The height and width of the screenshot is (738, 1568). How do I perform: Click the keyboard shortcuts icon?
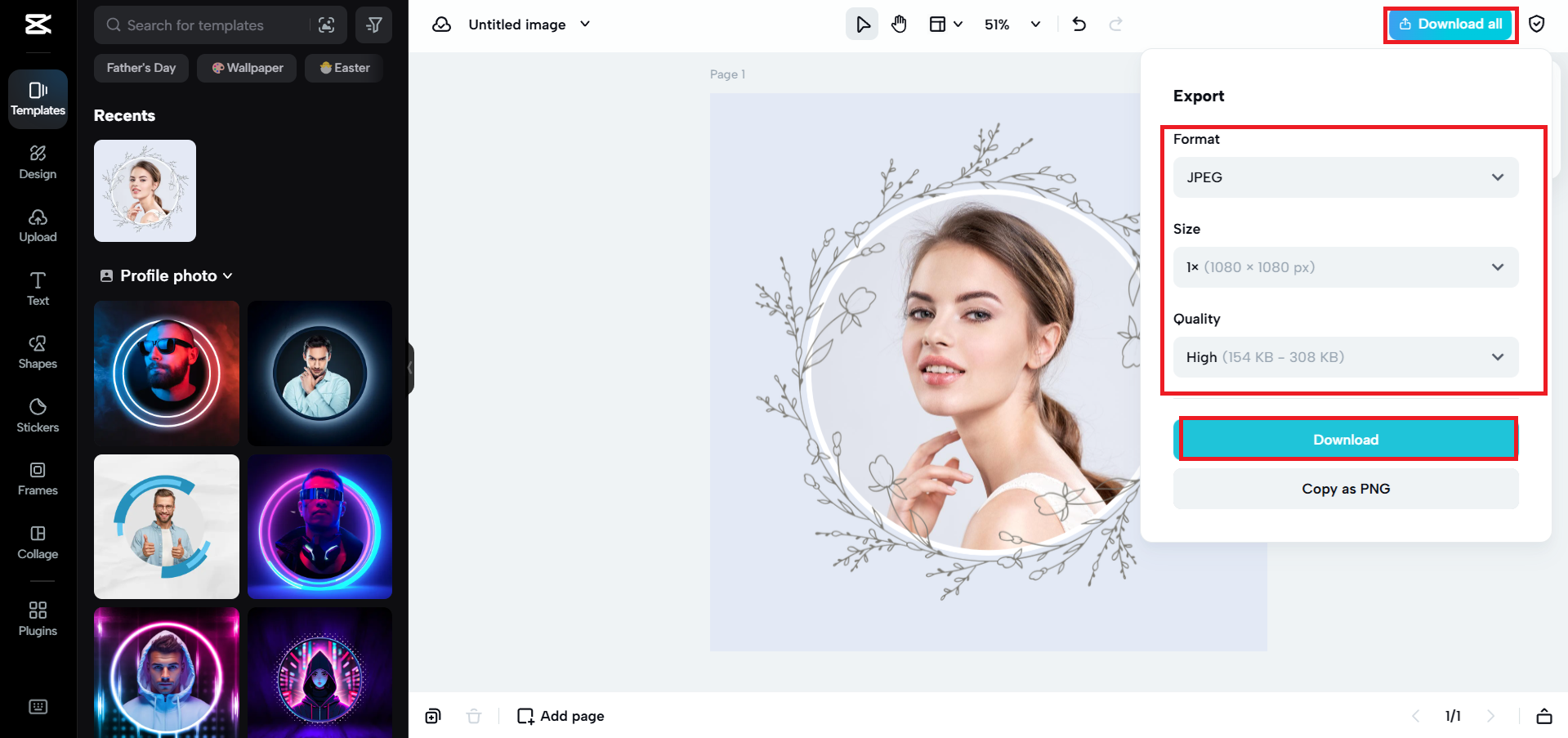point(38,707)
